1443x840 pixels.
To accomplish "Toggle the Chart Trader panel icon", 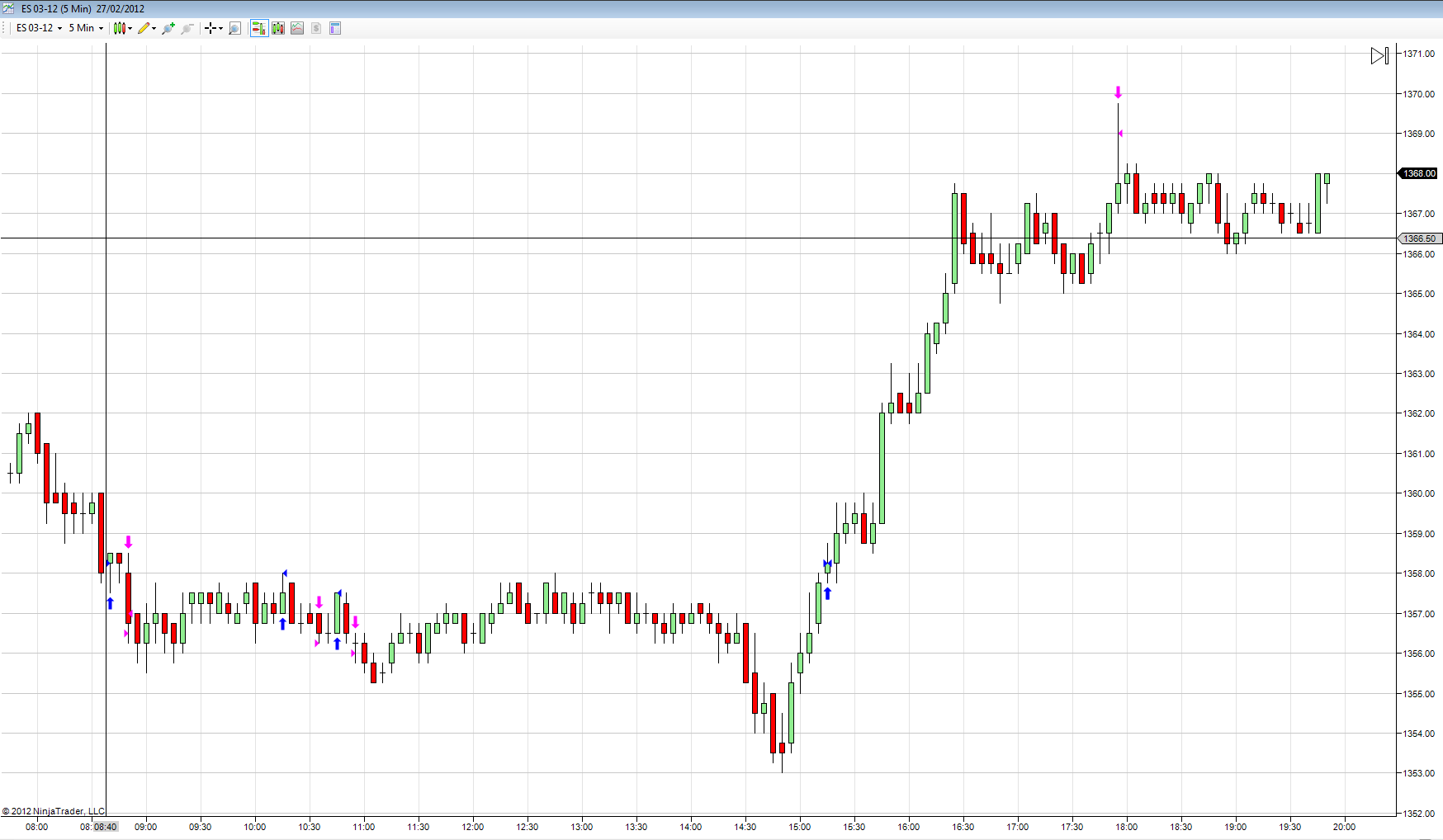I will 259,28.
